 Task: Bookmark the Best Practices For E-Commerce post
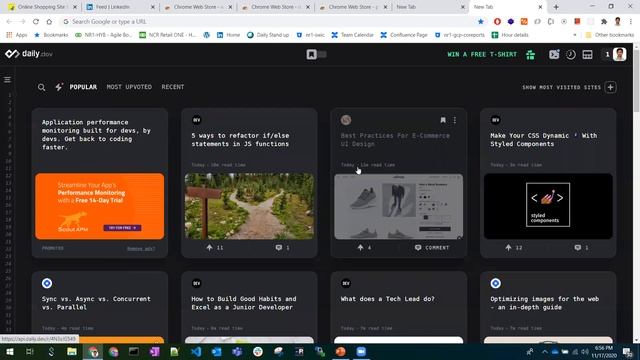click(x=443, y=120)
